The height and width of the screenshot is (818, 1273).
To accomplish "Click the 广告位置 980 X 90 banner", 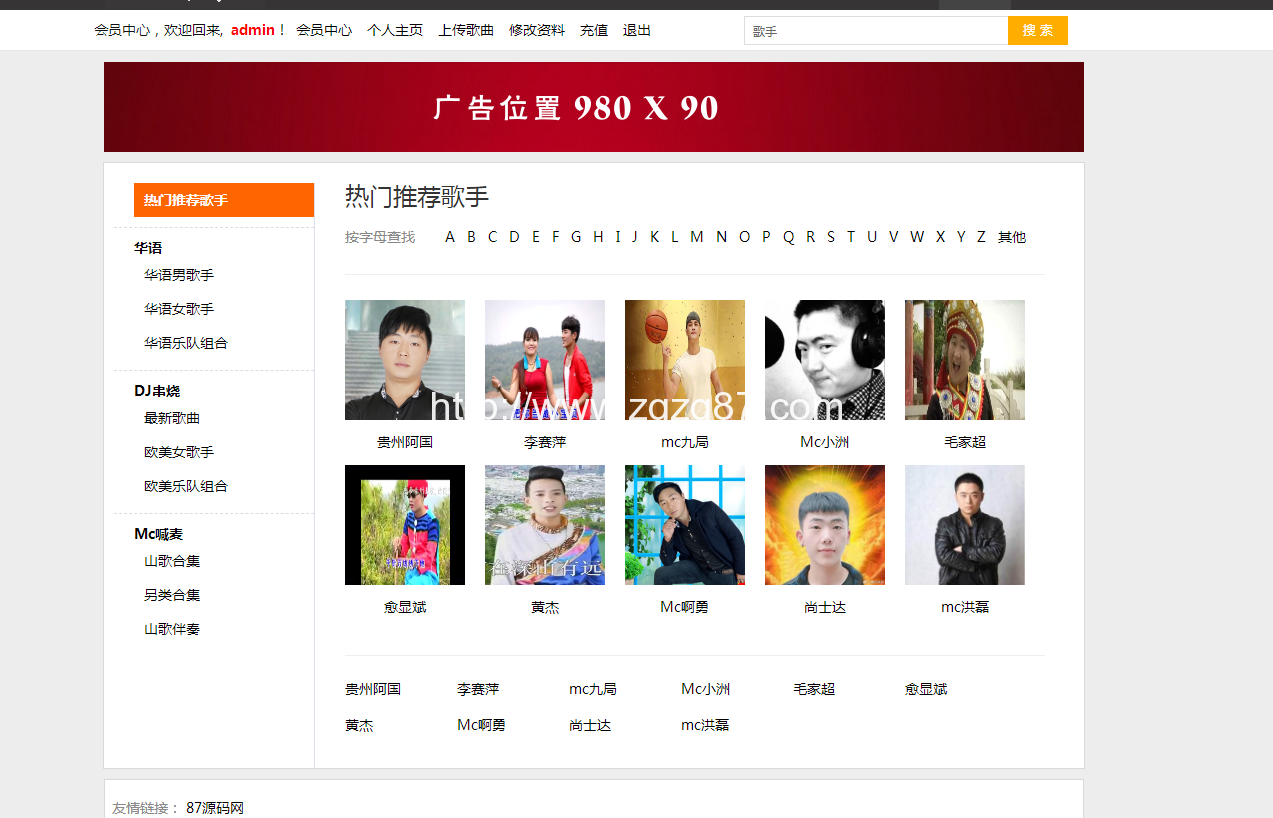I will pos(593,107).
